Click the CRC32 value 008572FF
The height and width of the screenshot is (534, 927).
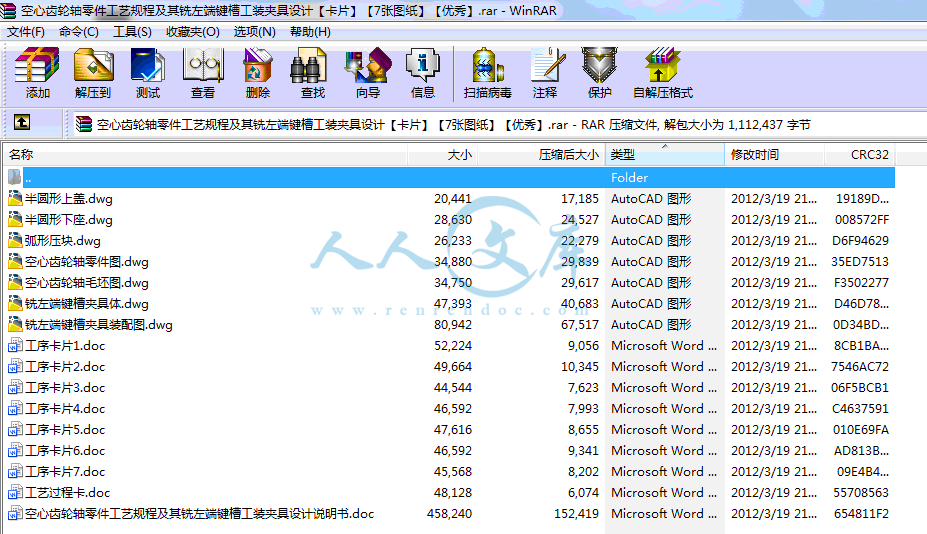[862, 219]
